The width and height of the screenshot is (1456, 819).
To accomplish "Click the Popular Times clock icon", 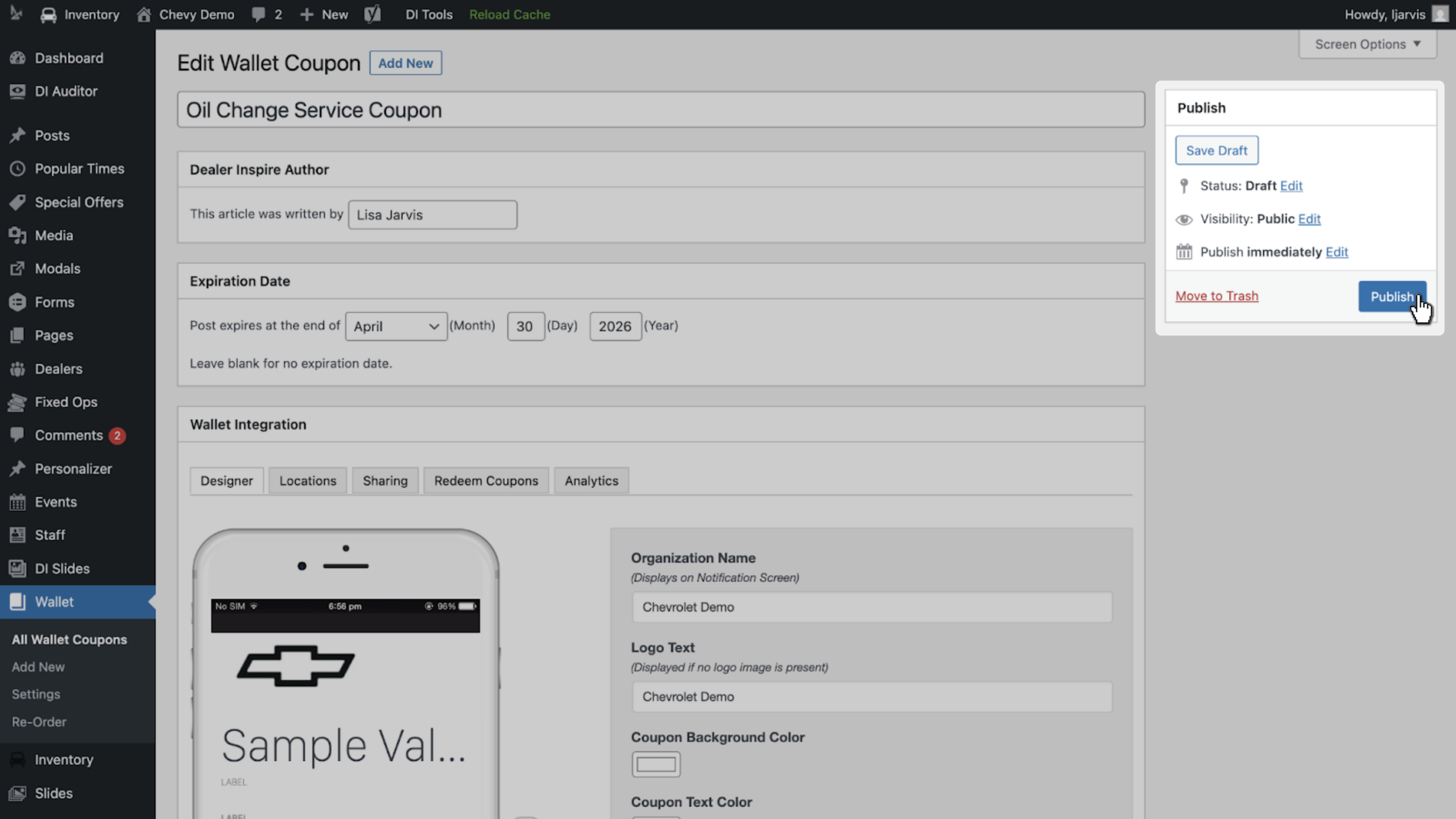I will tap(18, 168).
